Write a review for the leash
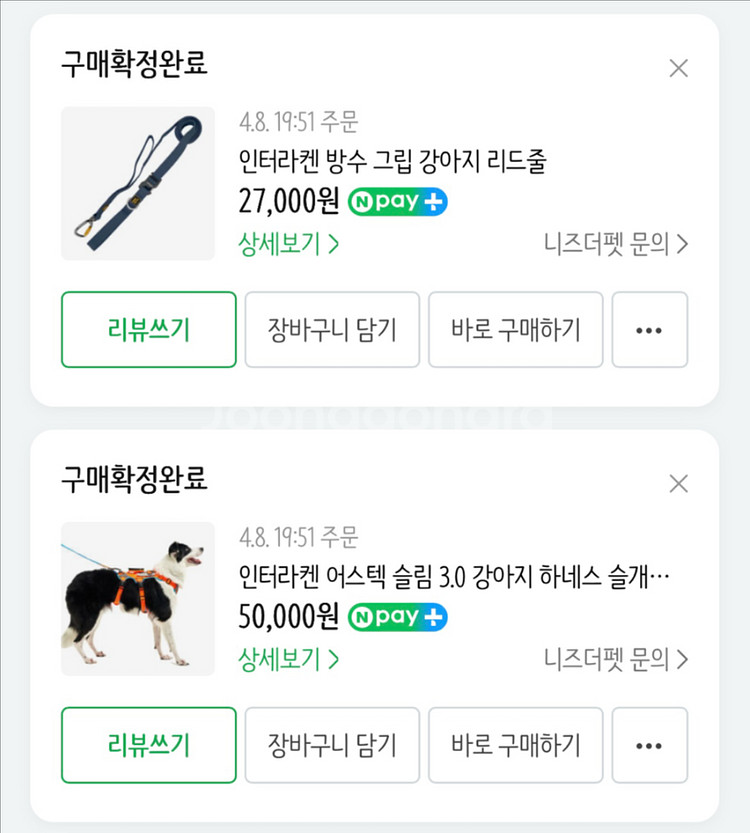 149,330
